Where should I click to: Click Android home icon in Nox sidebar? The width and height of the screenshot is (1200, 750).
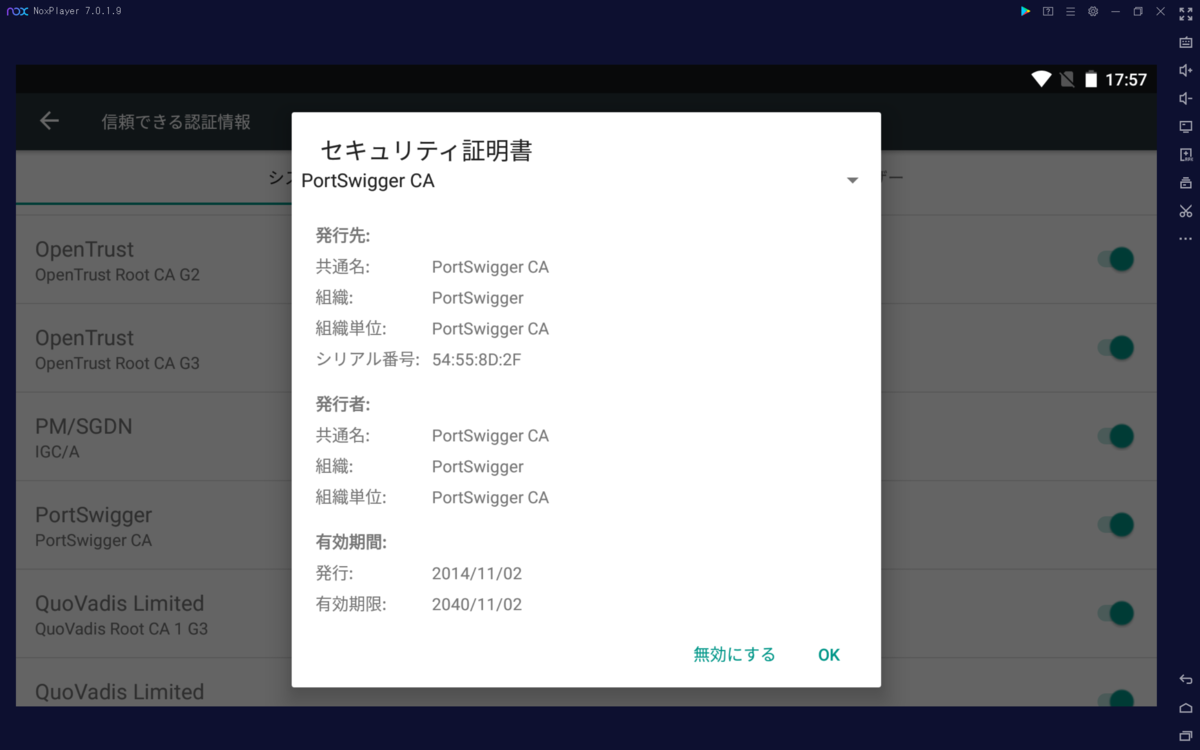1186,708
